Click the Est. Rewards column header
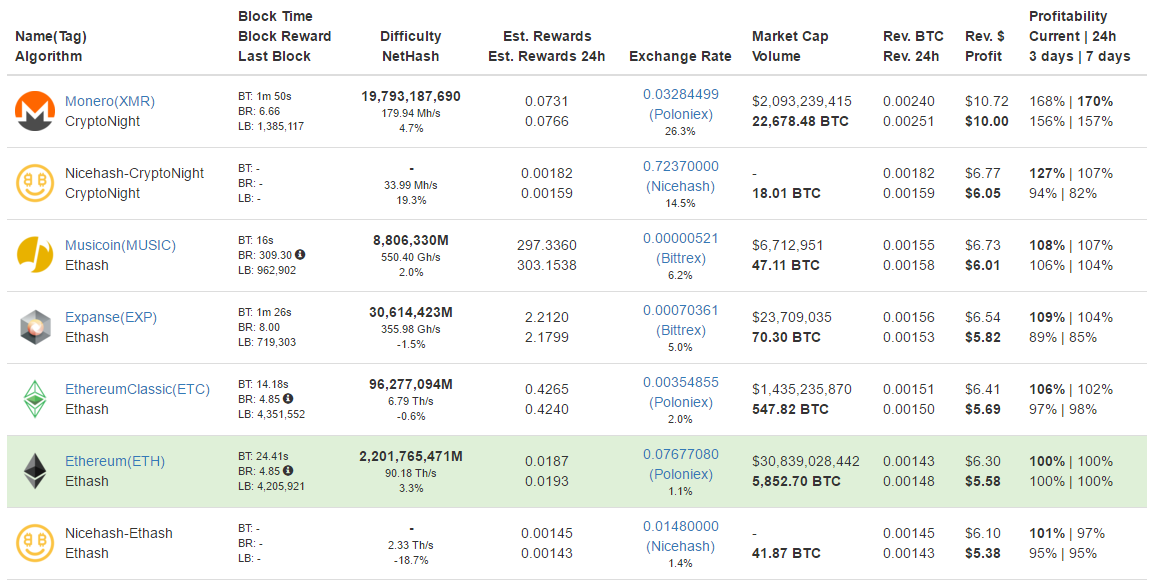This screenshot has width=1153, height=585. (546, 46)
